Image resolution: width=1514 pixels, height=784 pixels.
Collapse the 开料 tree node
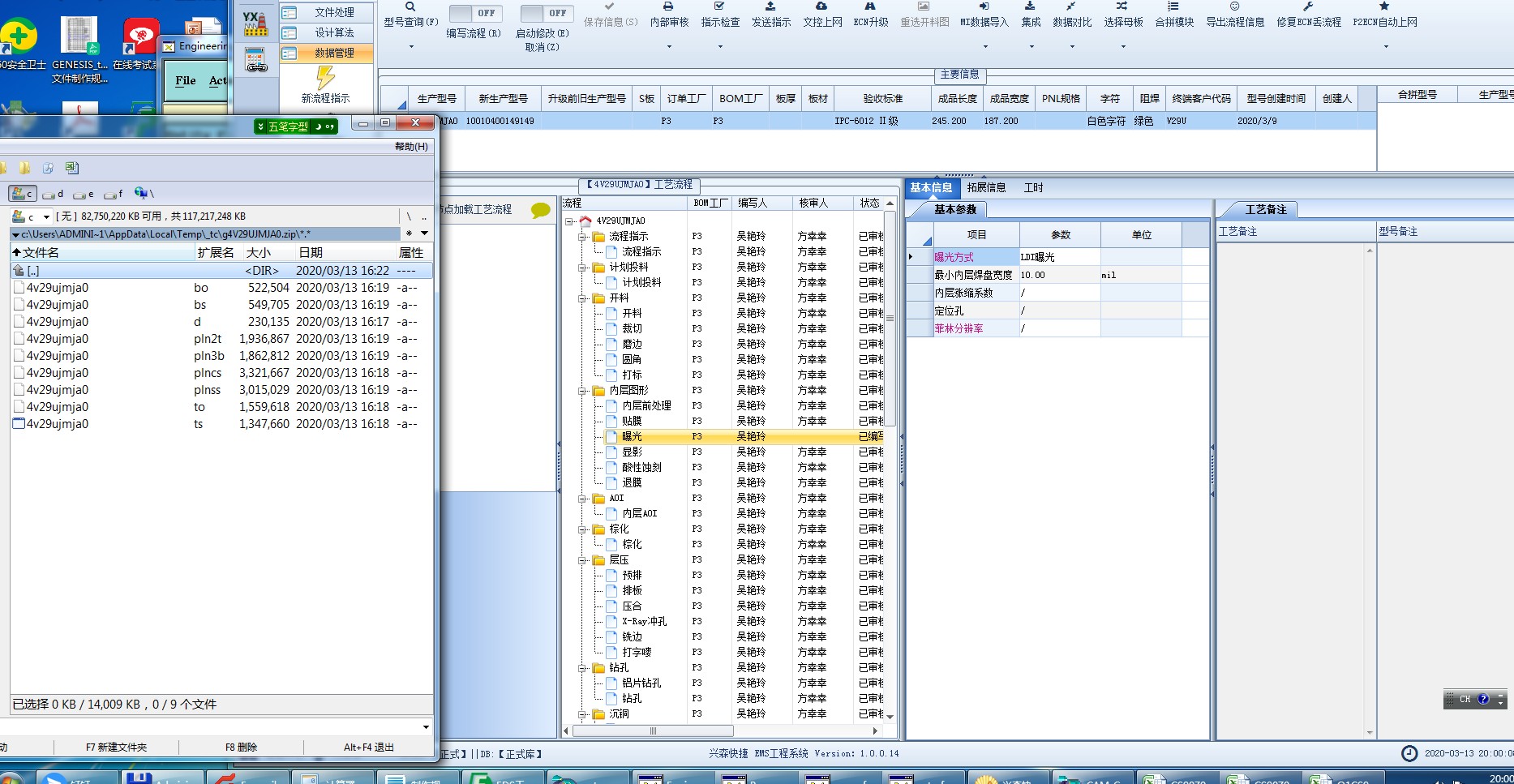[x=582, y=298]
